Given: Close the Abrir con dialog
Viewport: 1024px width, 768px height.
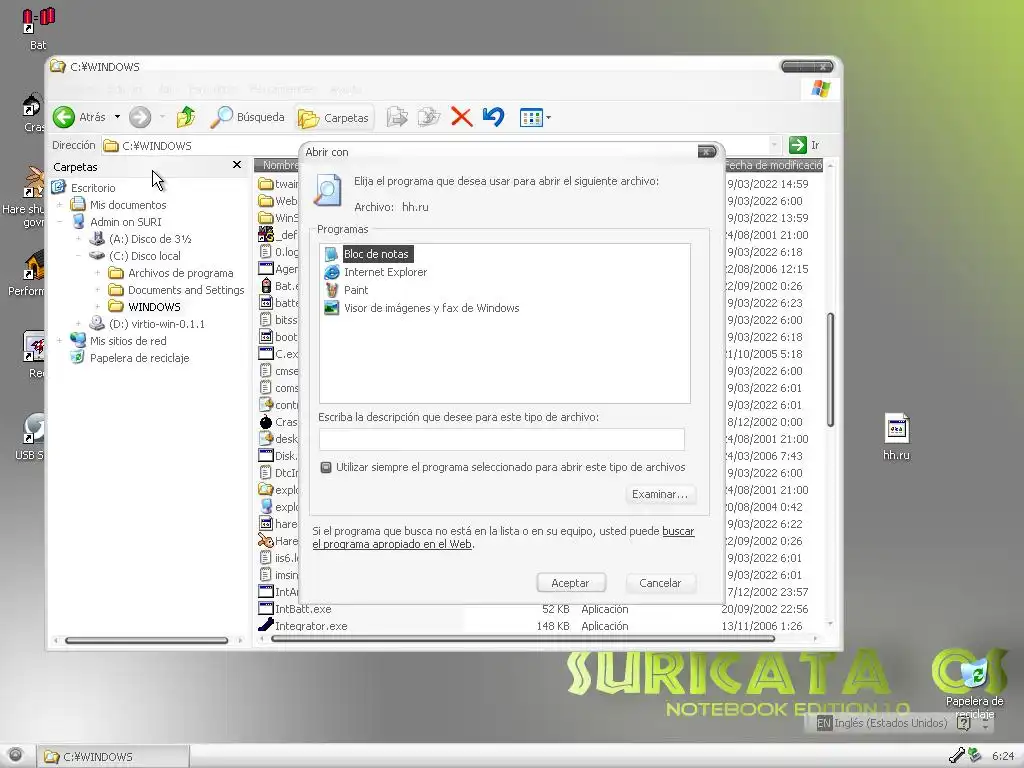Looking at the screenshot, I should [x=707, y=152].
